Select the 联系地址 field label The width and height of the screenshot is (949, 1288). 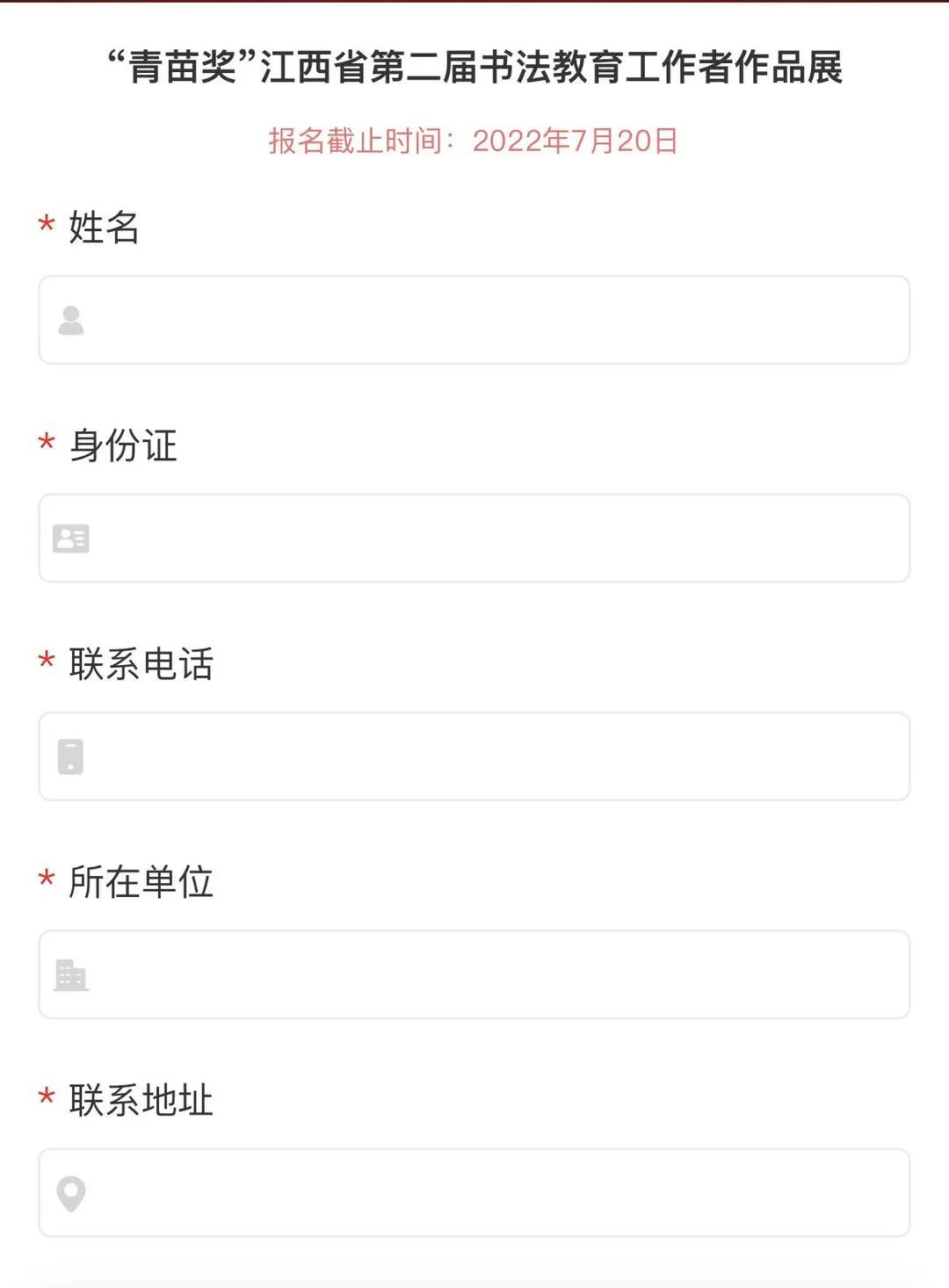tap(141, 1100)
